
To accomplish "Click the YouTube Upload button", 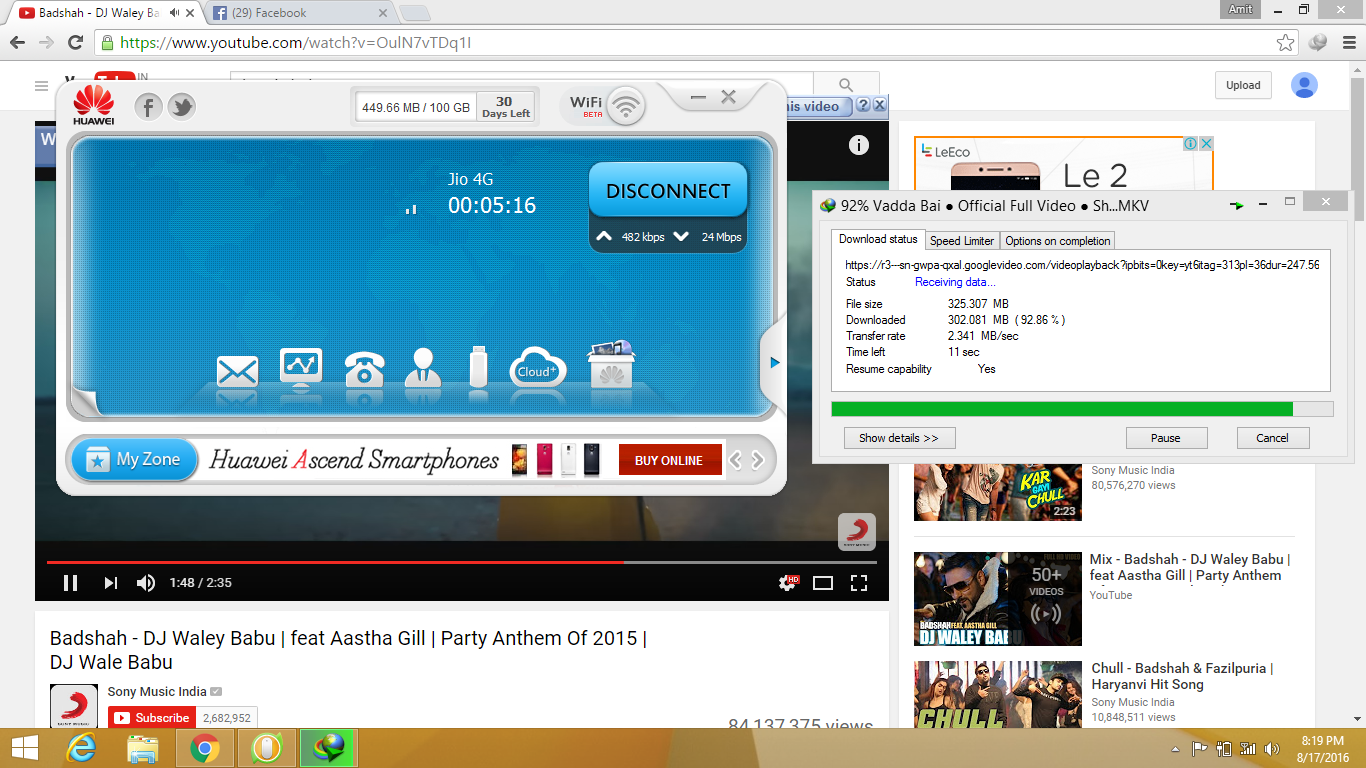I will click(1243, 85).
